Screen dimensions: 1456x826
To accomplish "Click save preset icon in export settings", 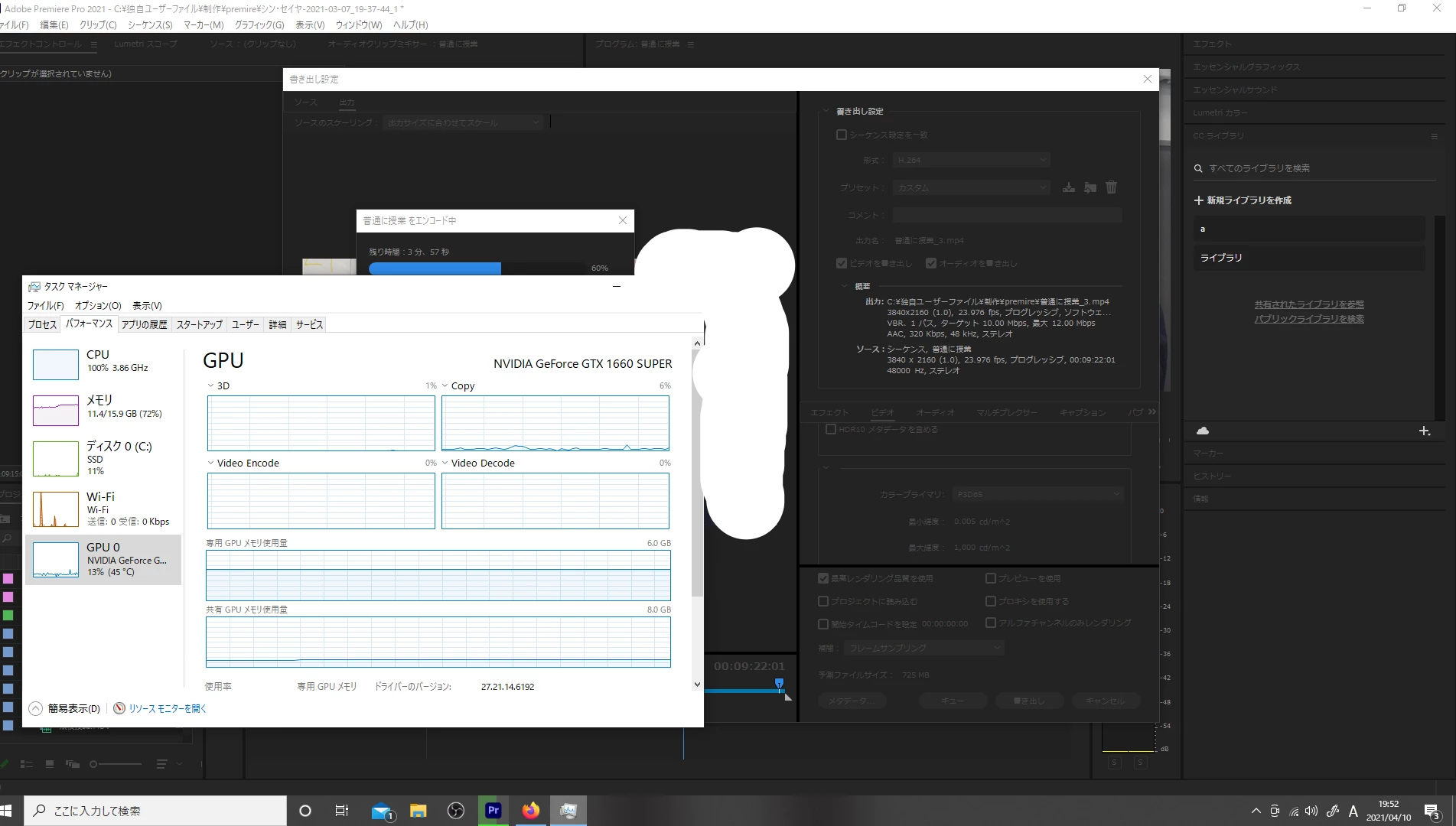I will point(1068,187).
